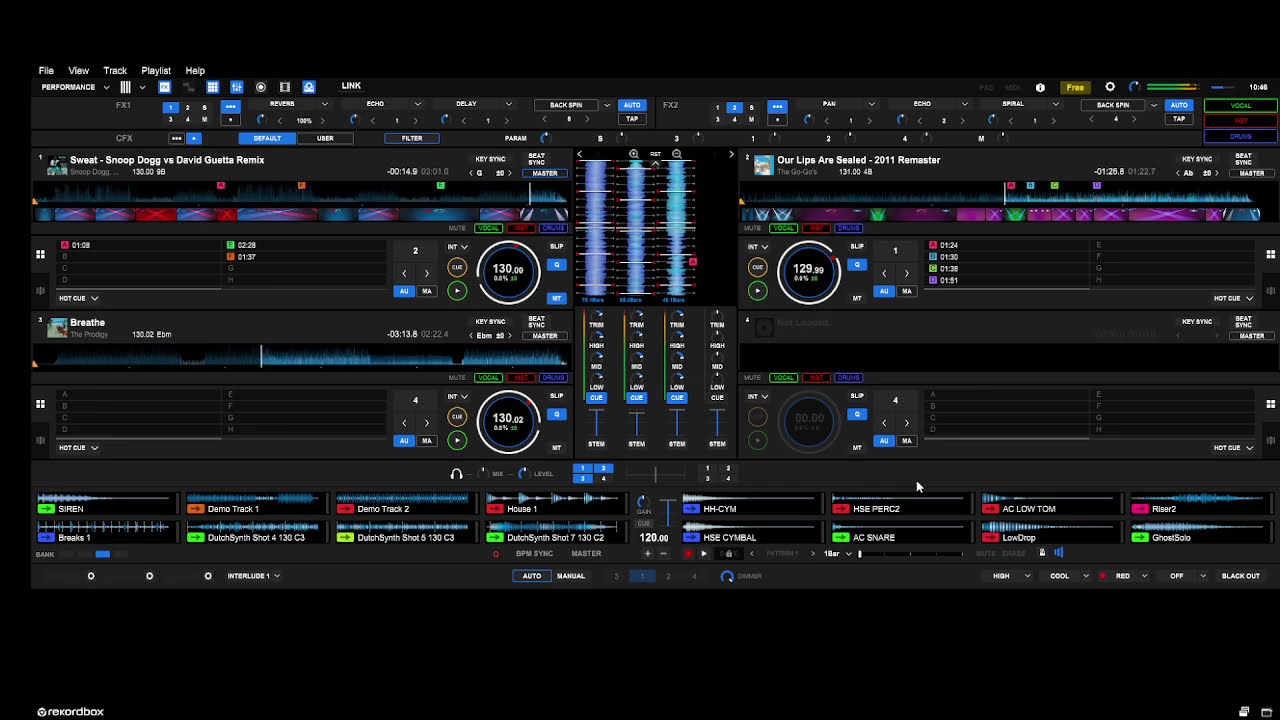Click the CUE button on deck 3
The image size is (1280, 720).
point(457,417)
